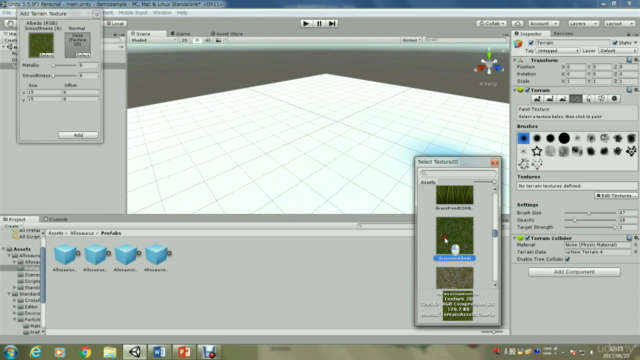Screen dimensions: 640x360
Task: Open the Terrain Settings gear tool
Action: point(614,99)
